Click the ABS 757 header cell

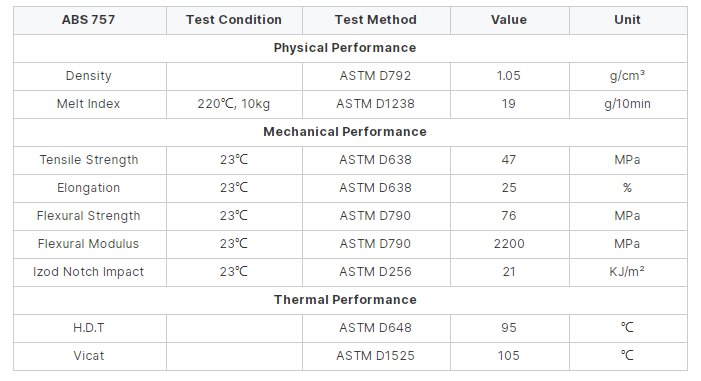click(x=90, y=20)
